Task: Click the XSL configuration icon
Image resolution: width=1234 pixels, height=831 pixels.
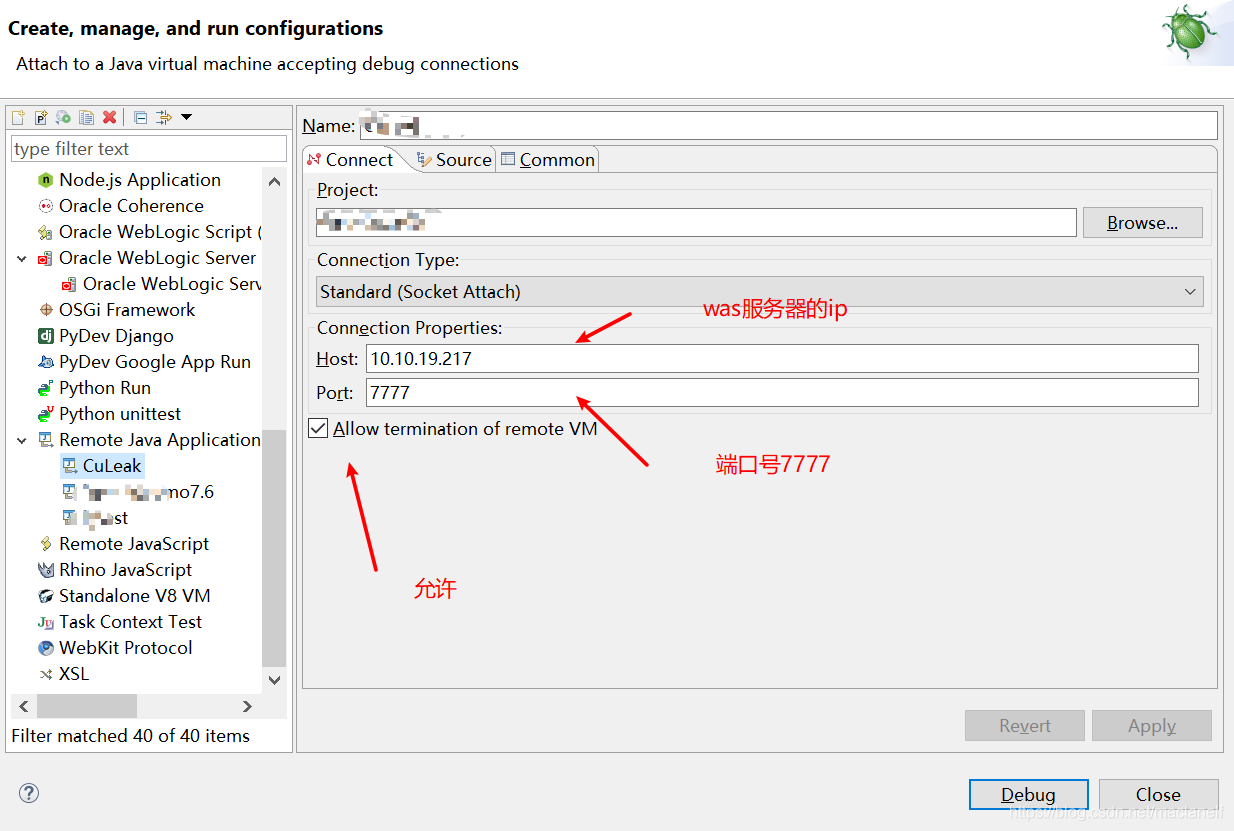Action: (45, 674)
